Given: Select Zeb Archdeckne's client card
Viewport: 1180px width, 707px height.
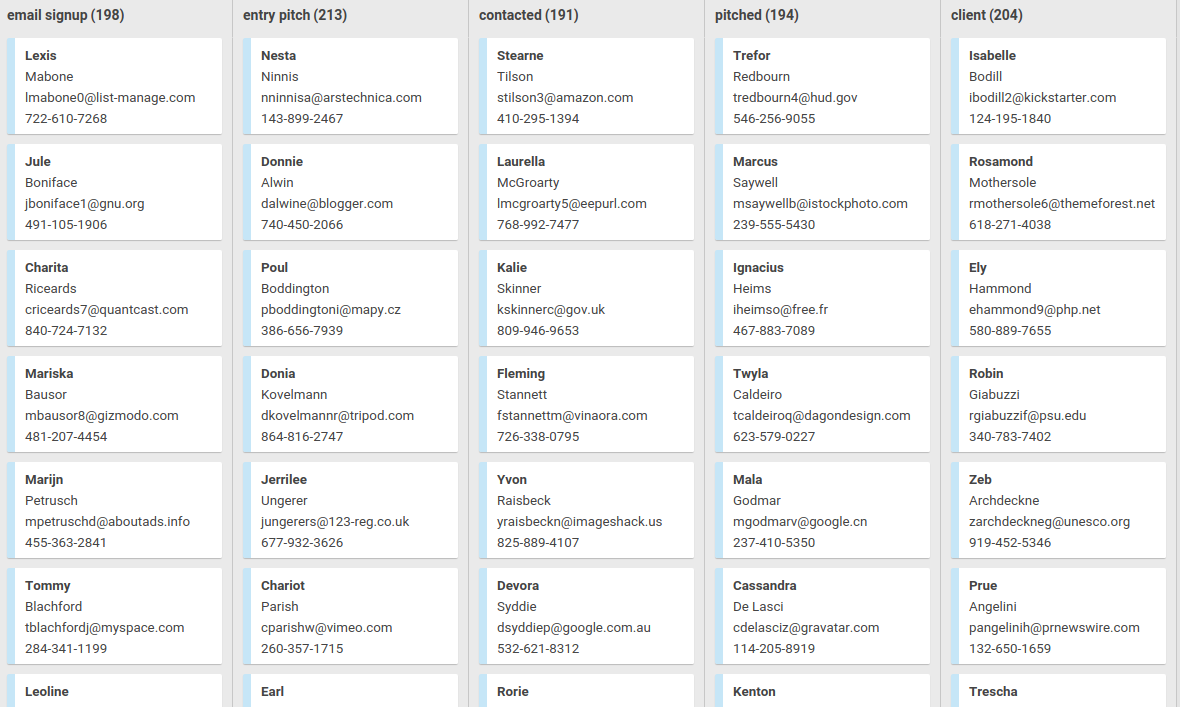Looking at the screenshot, I should (1059, 510).
